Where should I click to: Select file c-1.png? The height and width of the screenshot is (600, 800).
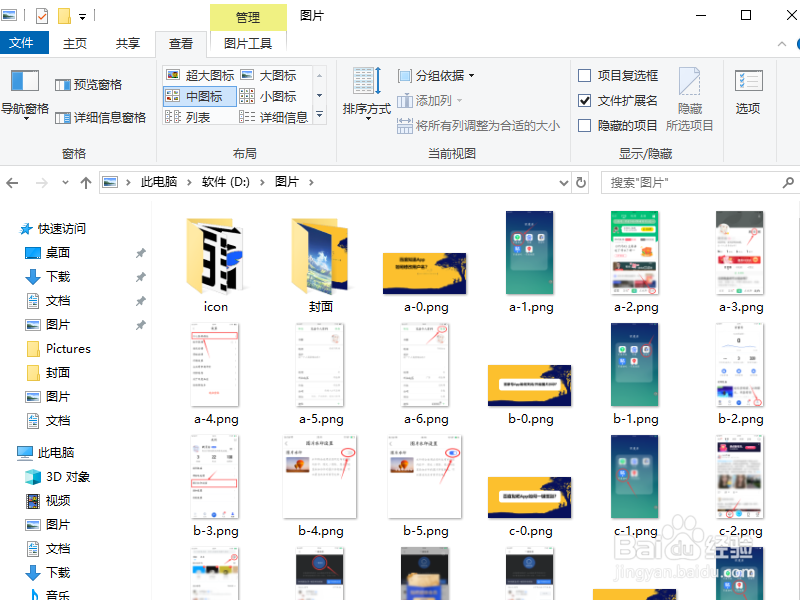pos(635,486)
